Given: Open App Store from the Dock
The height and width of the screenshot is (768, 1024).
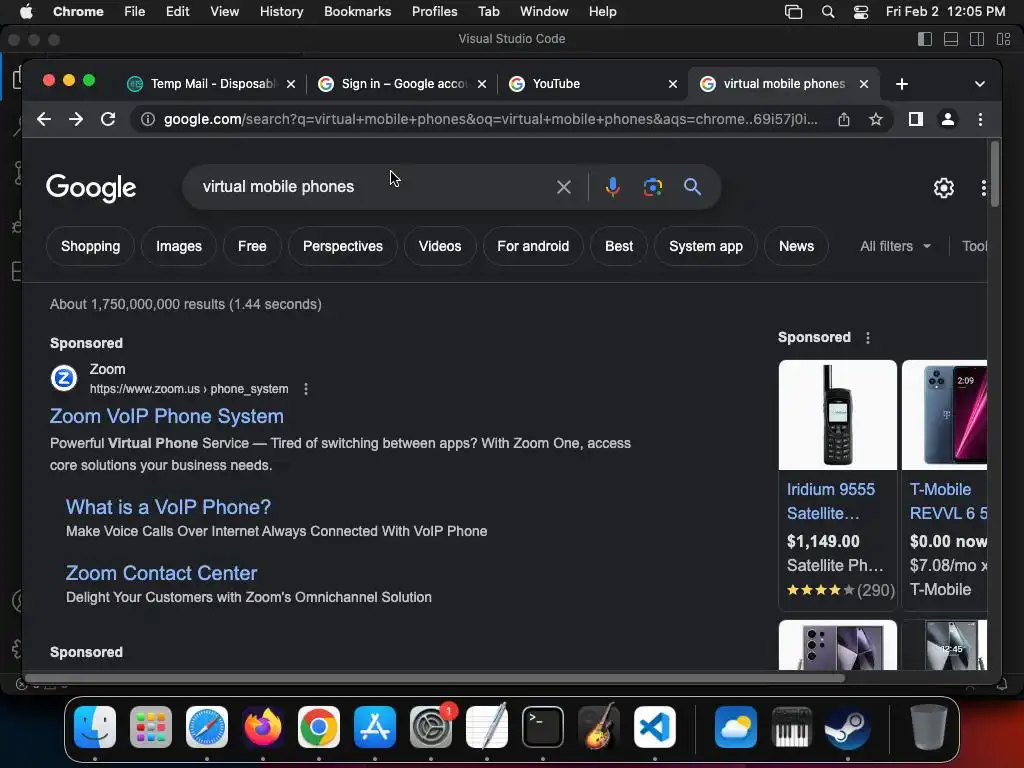Looking at the screenshot, I should coord(375,727).
